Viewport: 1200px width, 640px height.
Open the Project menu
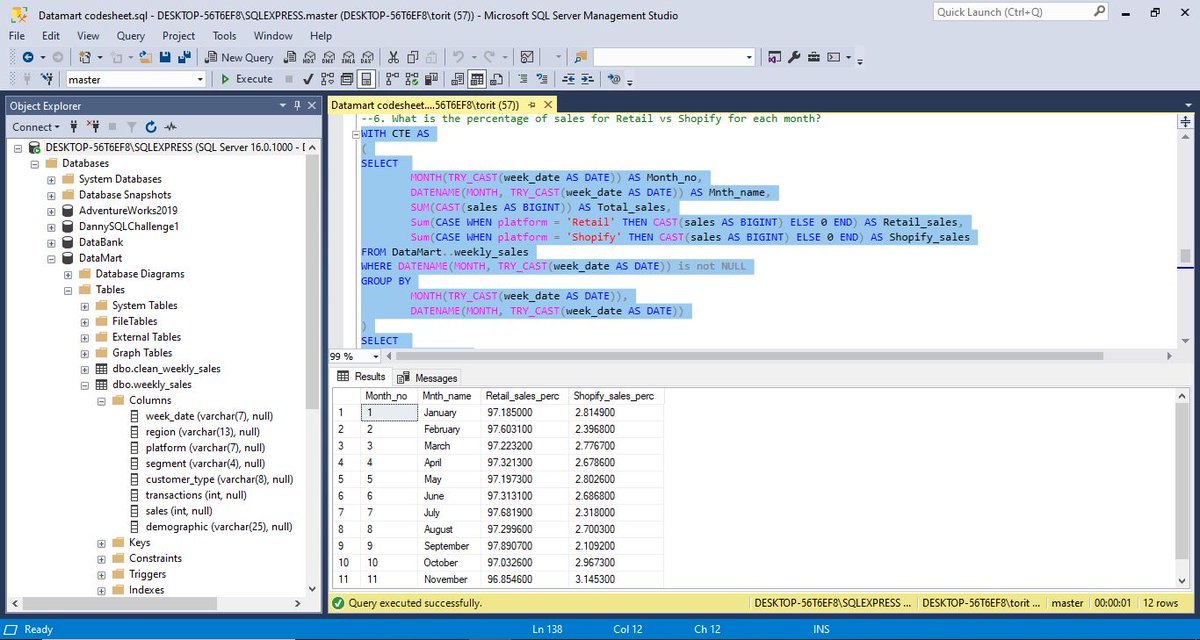pos(179,35)
